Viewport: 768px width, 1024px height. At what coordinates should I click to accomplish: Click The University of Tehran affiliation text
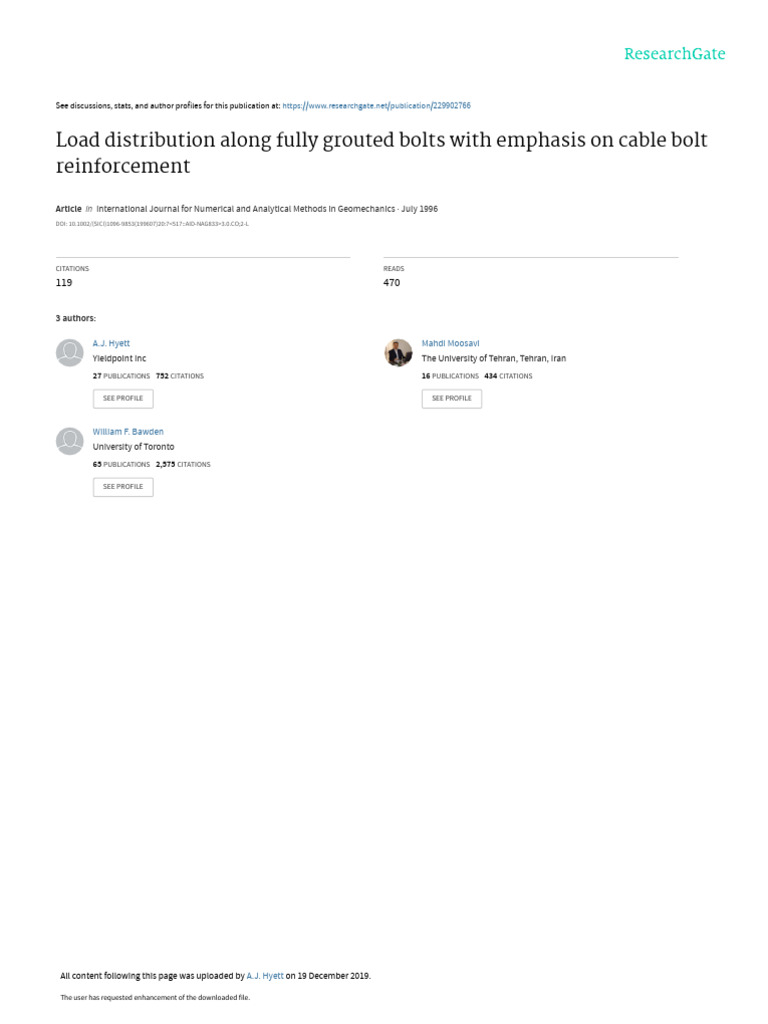tap(493, 358)
